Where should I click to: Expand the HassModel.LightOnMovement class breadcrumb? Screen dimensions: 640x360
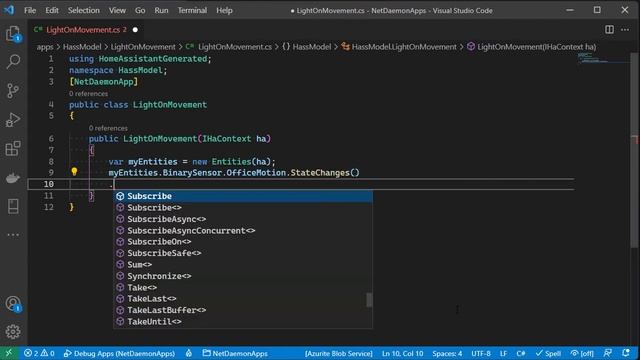click(399, 47)
